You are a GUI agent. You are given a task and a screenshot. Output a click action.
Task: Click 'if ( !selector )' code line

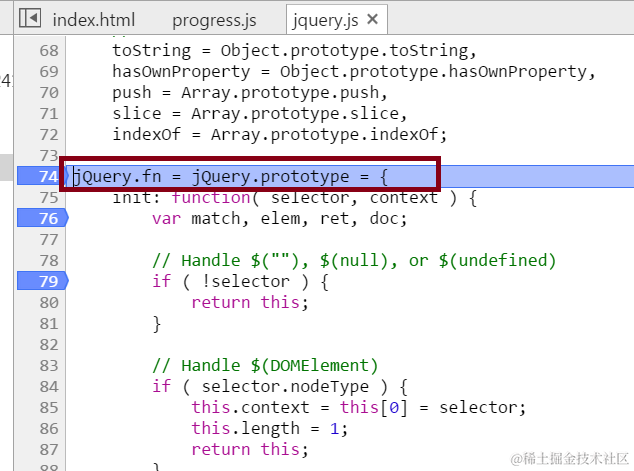240,282
